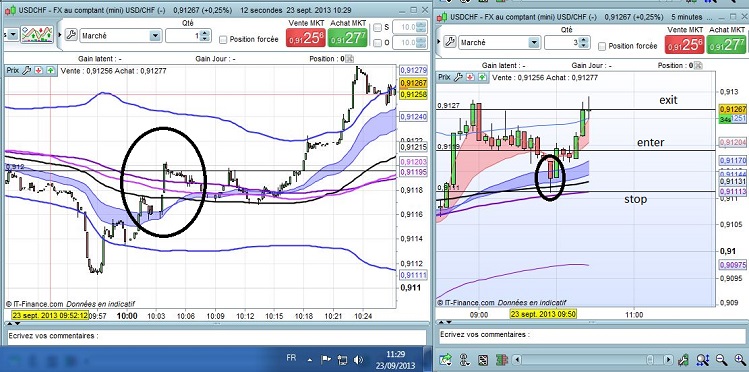Click red and green bars icon in bottom toolbar
Viewport: 749px width, 372px height.
tap(501, 359)
